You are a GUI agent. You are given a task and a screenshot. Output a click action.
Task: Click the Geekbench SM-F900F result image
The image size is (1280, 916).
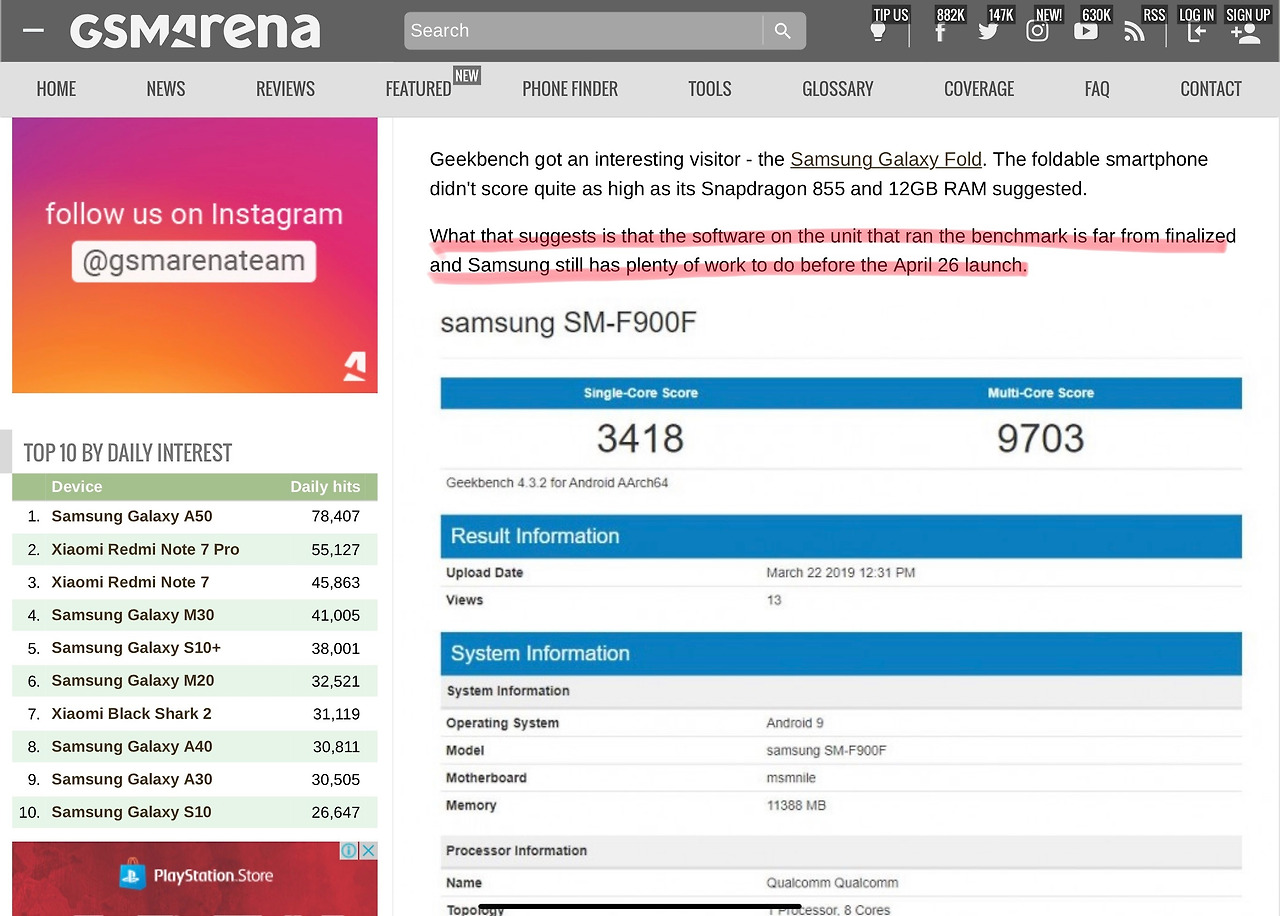point(841,608)
